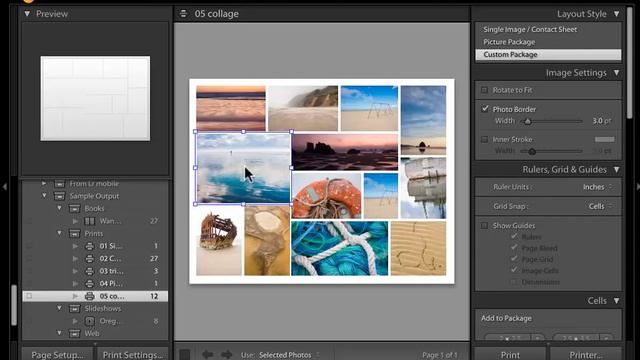
Task: Click the Page Setup... button
Action: [57, 354]
